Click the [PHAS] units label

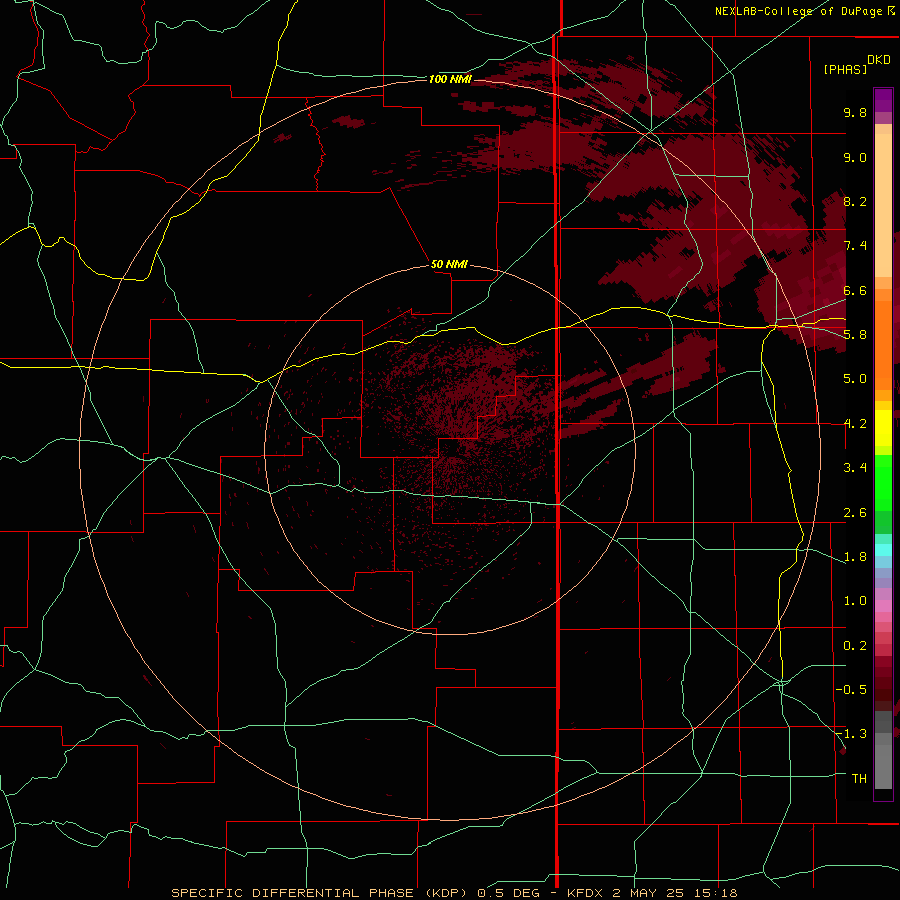tap(845, 69)
